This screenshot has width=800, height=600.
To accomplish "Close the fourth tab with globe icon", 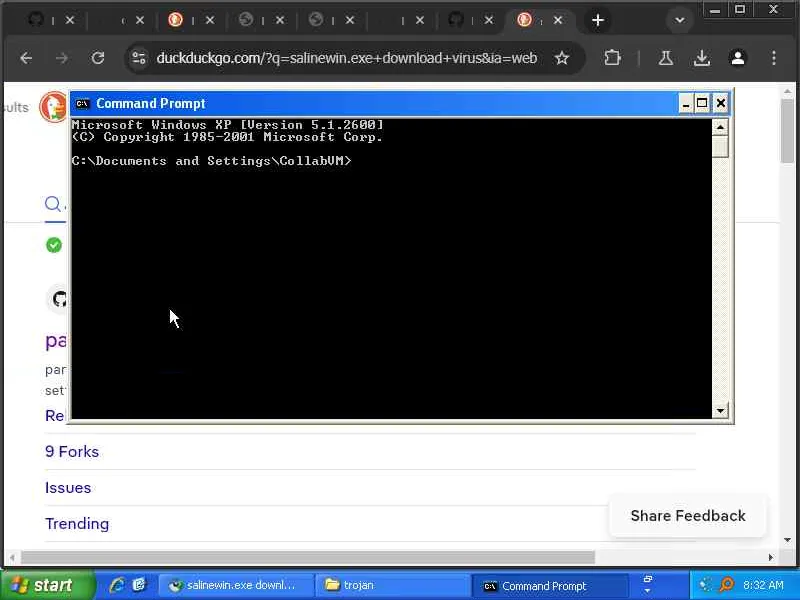I will pos(280,20).
